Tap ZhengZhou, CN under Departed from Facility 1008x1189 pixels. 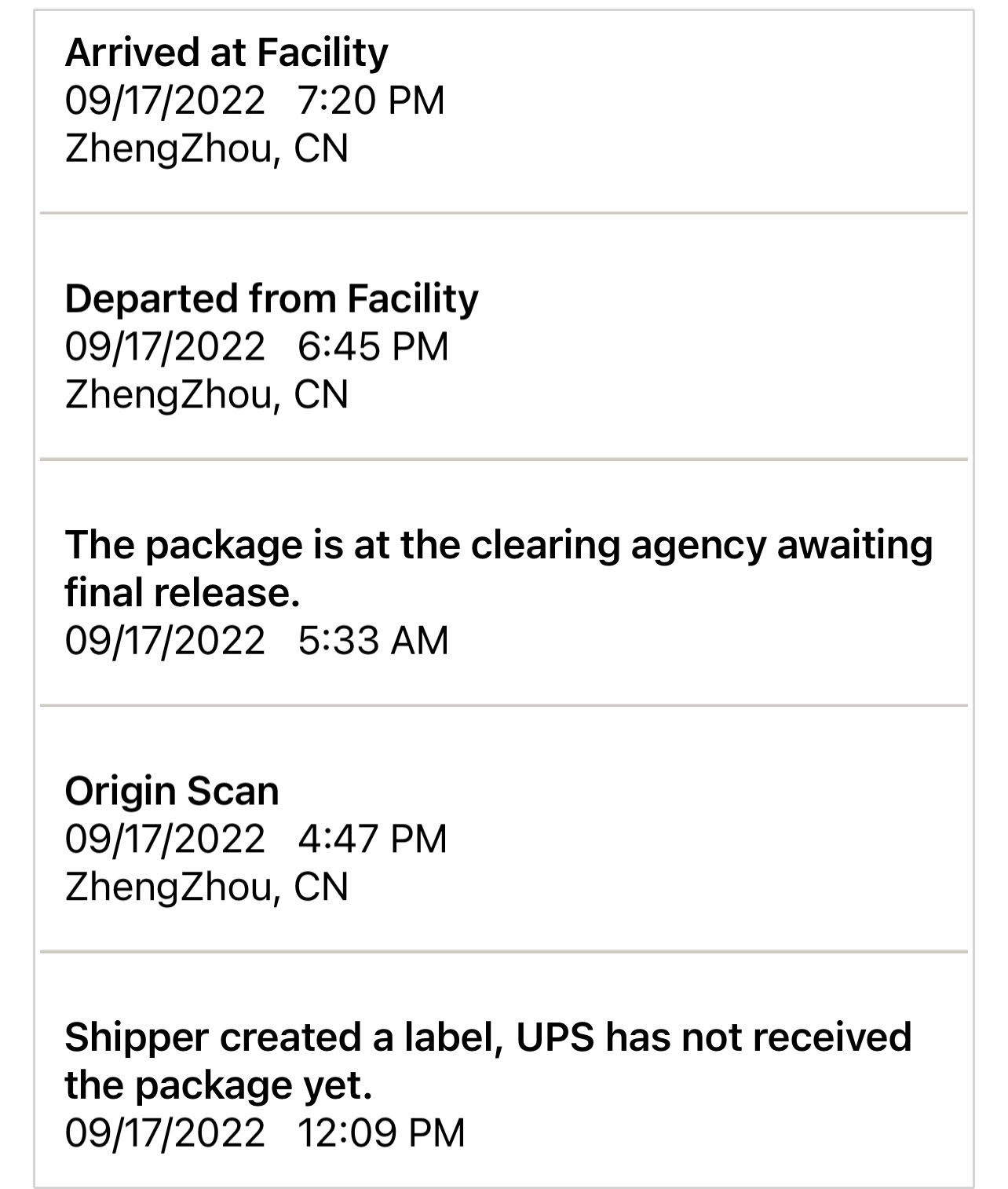(206, 393)
